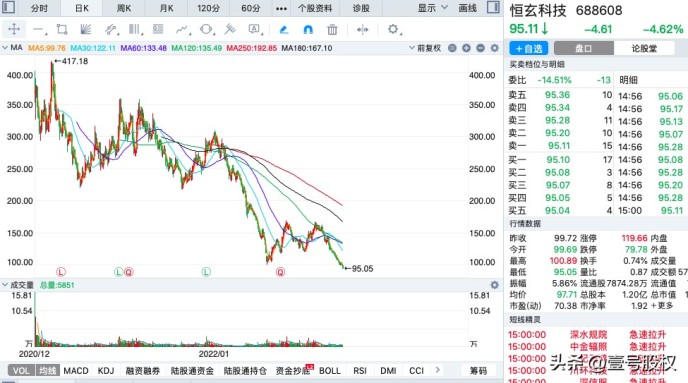Click the 画线 drawing button
The height and width of the screenshot is (383, 688).
[467, 8]
